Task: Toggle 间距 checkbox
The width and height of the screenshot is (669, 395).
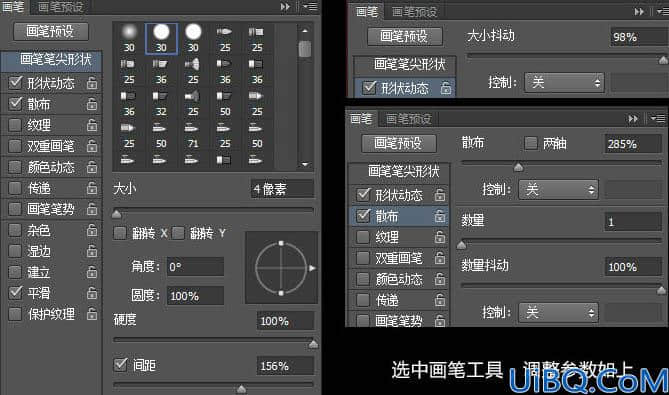Action: [x=121, y=364]
